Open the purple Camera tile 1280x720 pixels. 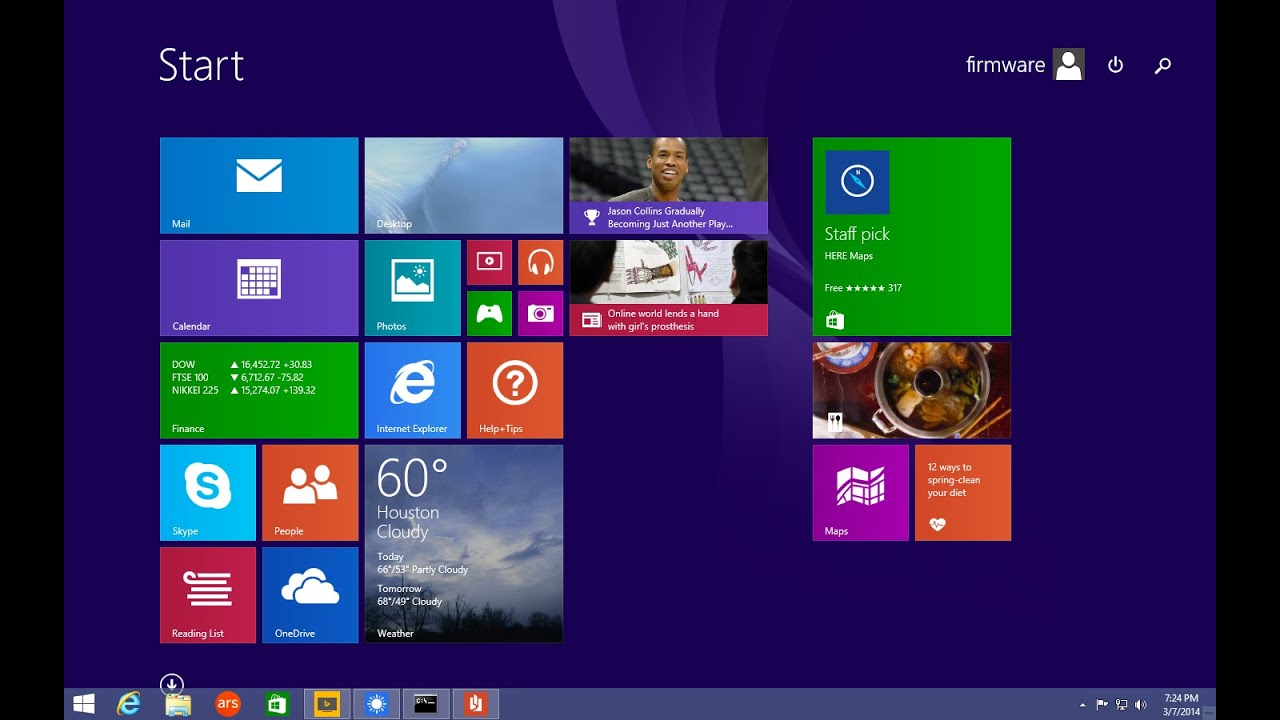click(x=540, y=313)
